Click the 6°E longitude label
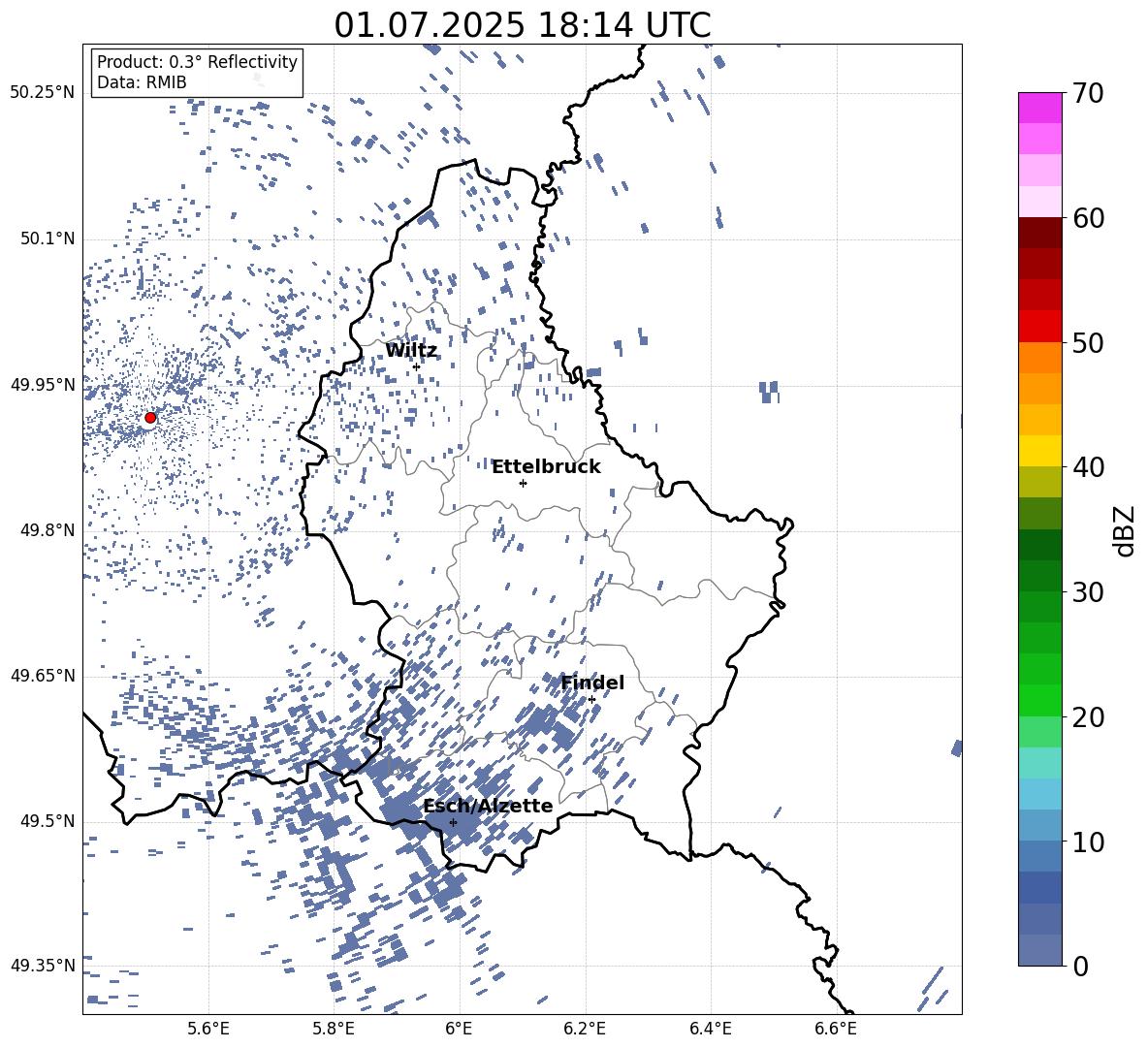The image size is (1148, 1048). tap(459, 1029)
